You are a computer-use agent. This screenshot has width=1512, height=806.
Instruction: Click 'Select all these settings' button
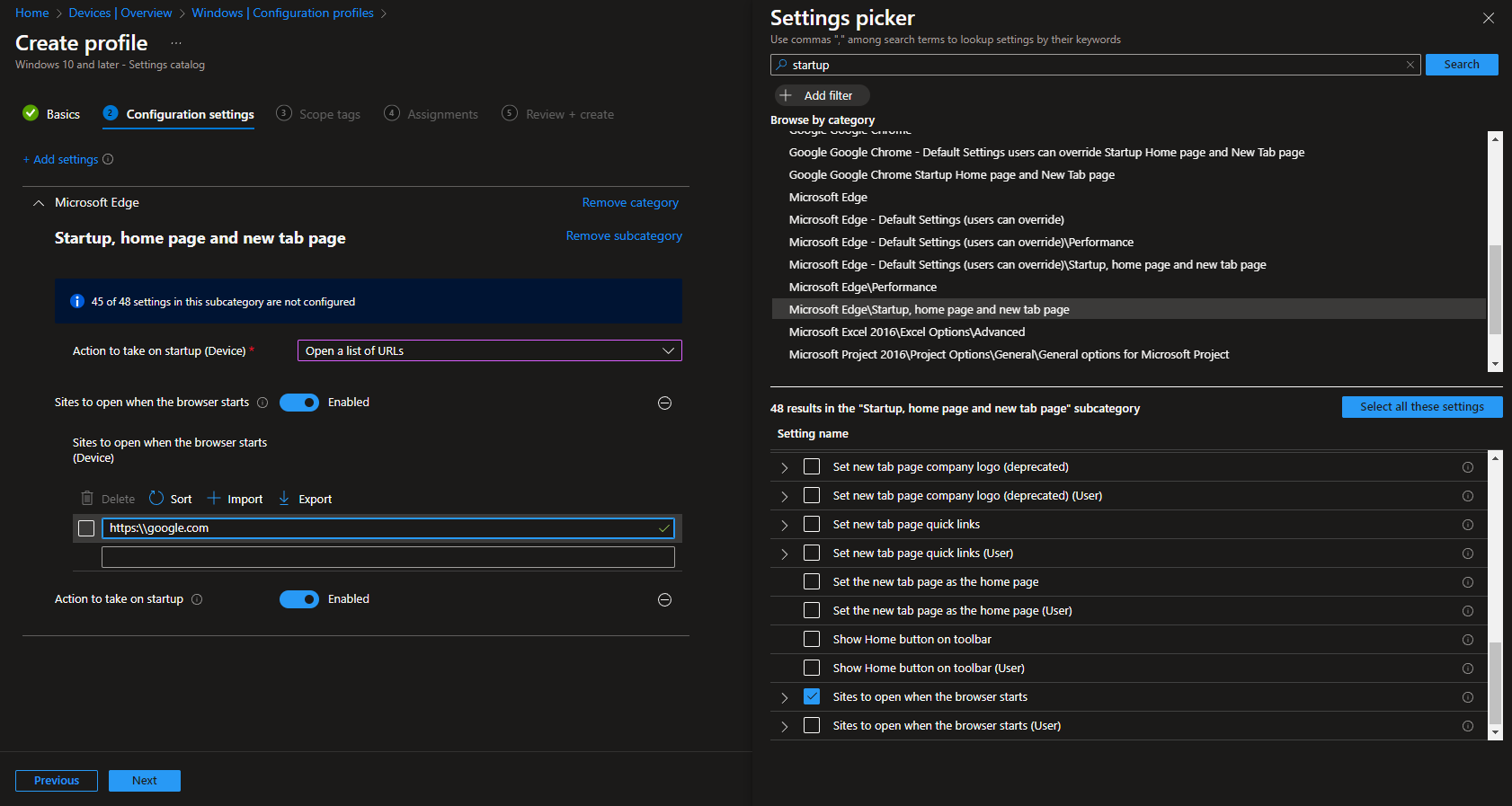pyautogui.click(x=1421, y=407)
